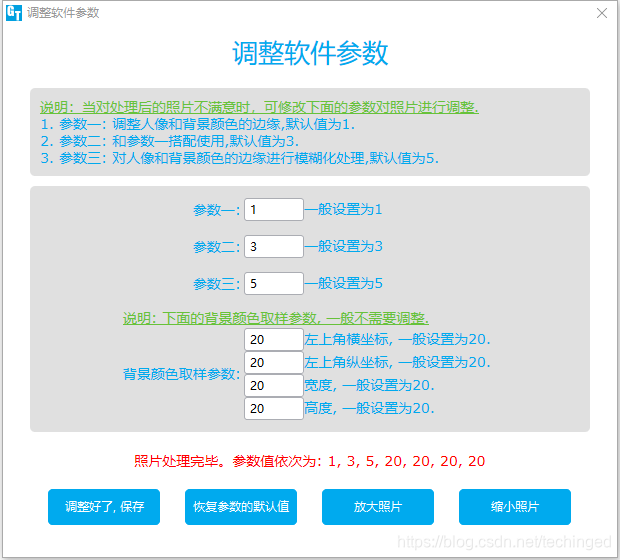This screenshot has height=560, width=620.
Task: Click the 参数一 input field
Action: click(274, 210)
